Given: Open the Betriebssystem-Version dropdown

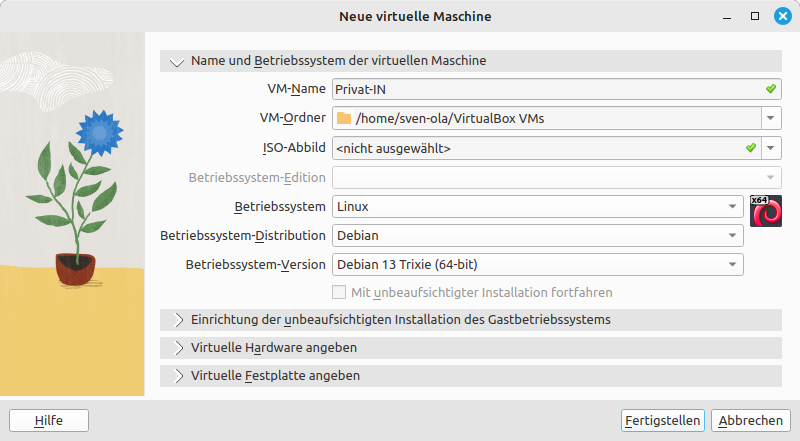Looking at the screenshot, I should click(x=537, y=265).
